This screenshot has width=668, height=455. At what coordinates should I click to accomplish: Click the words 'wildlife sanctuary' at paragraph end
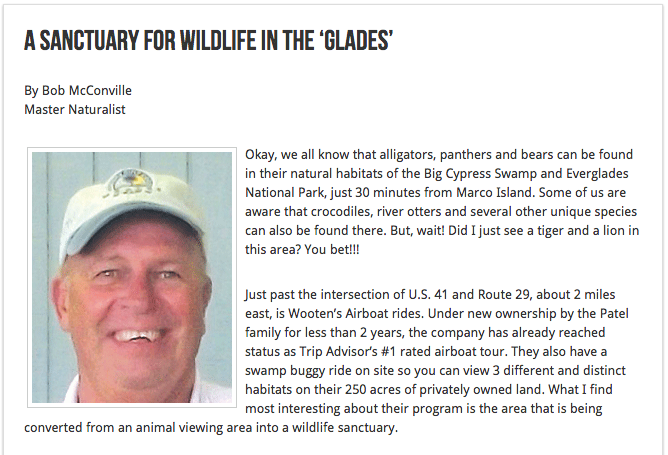(x=345, y=428)
